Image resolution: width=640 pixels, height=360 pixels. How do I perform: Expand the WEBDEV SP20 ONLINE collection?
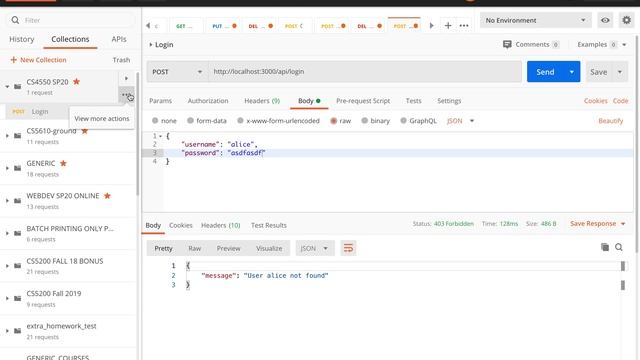click(7, 201)
